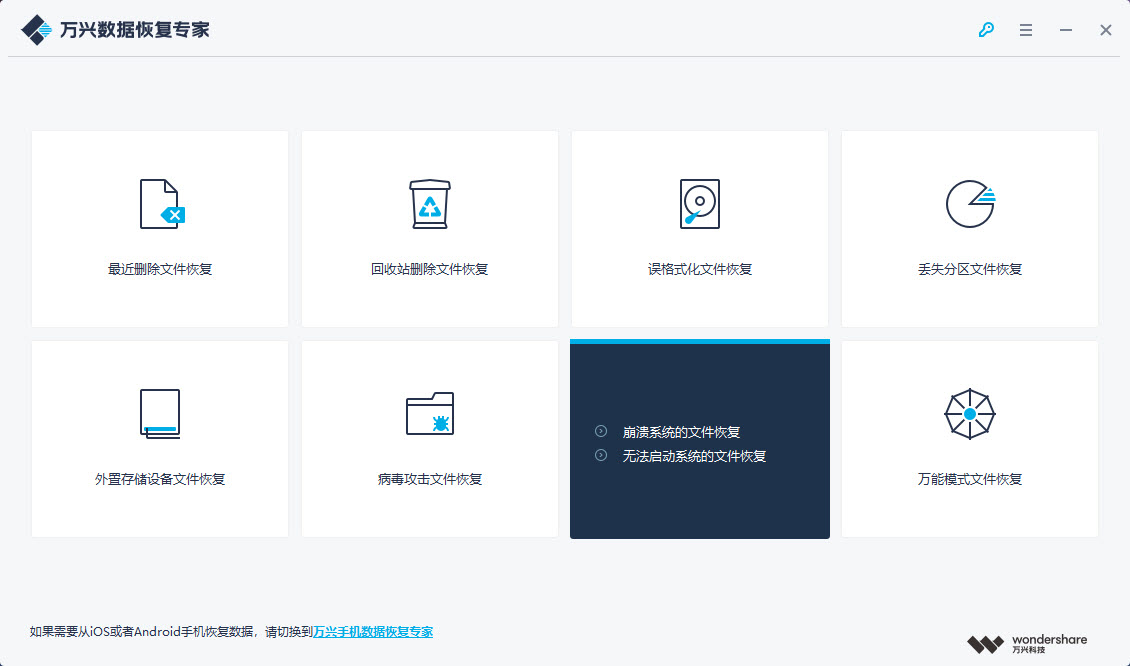Choose 崩溃系统的文件恢复 option

tap(681, 432)
